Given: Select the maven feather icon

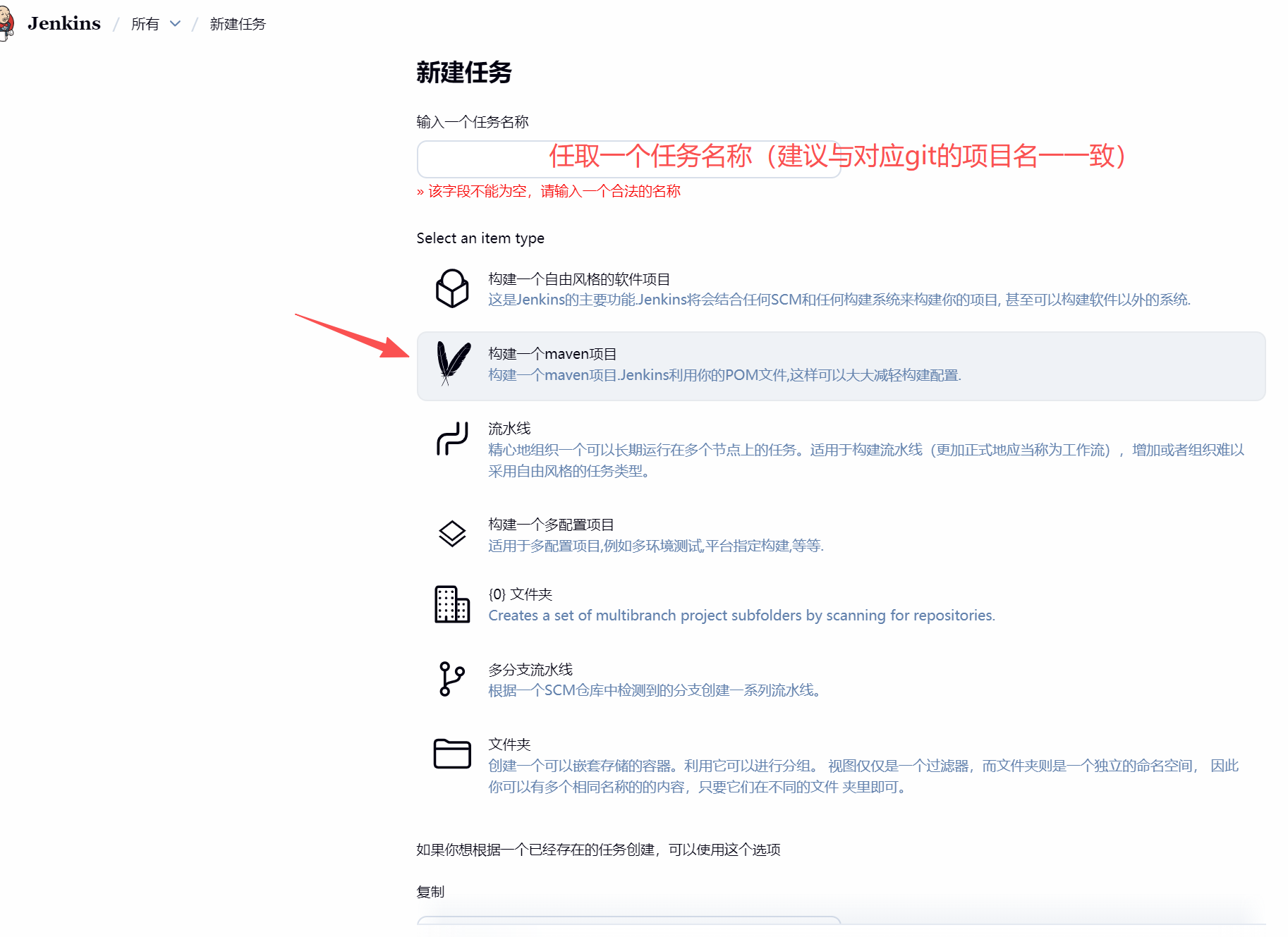Looking at the screenshot, I should click(453, 364).
